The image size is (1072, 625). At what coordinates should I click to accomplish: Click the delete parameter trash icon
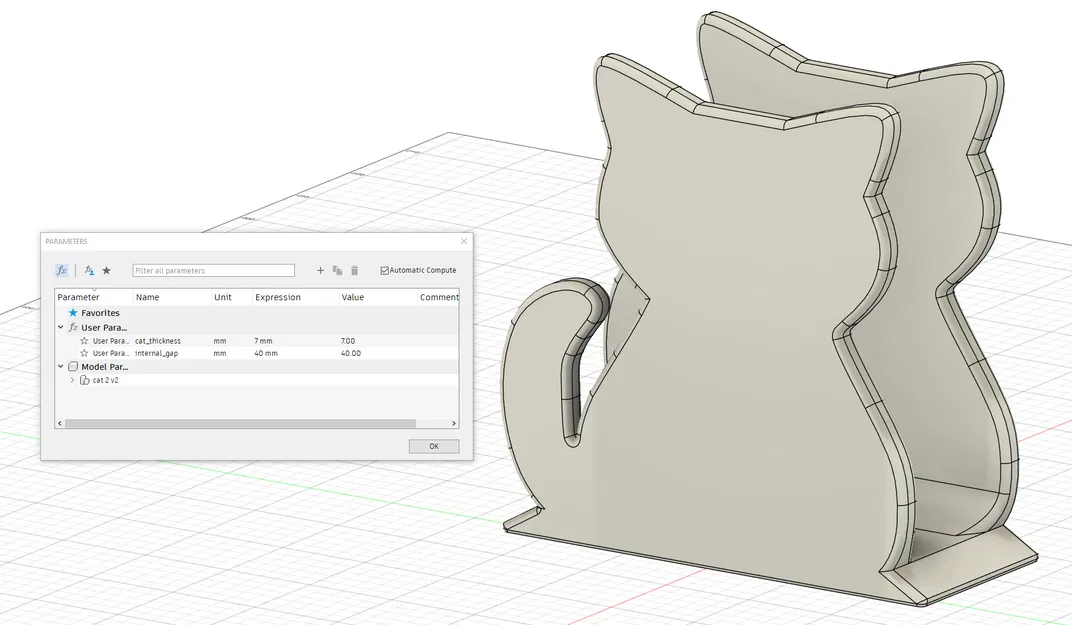pos(356,270)
